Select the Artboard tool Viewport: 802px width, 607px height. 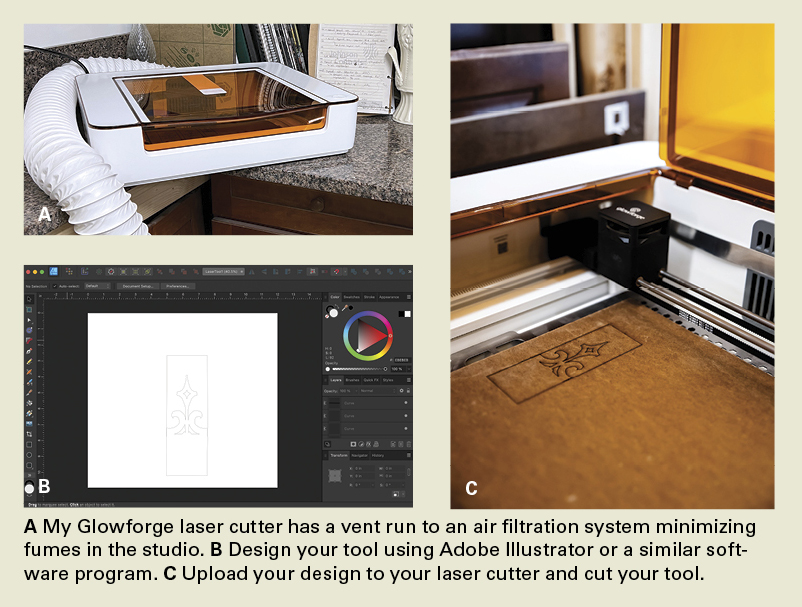tap(29, 309)
